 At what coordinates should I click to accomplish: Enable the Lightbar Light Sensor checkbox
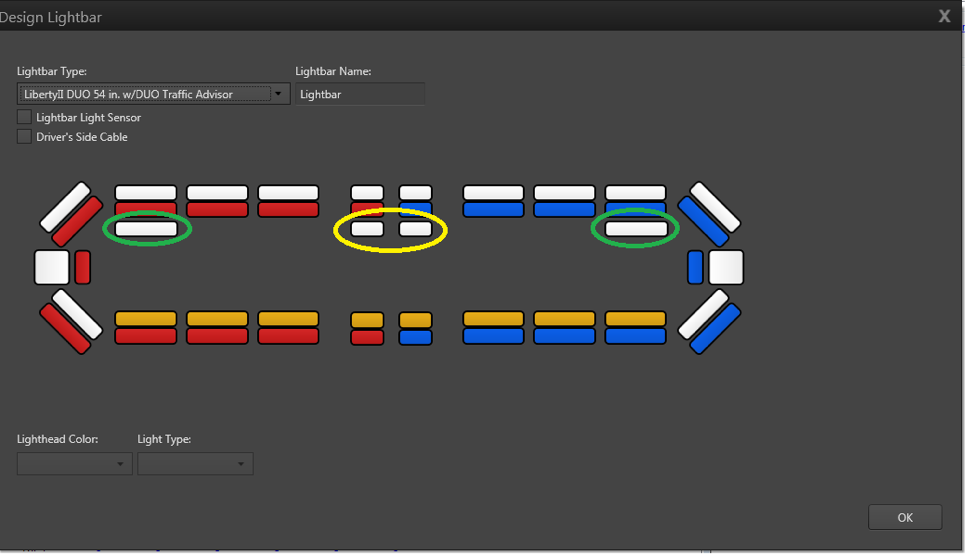pos(24,117)
